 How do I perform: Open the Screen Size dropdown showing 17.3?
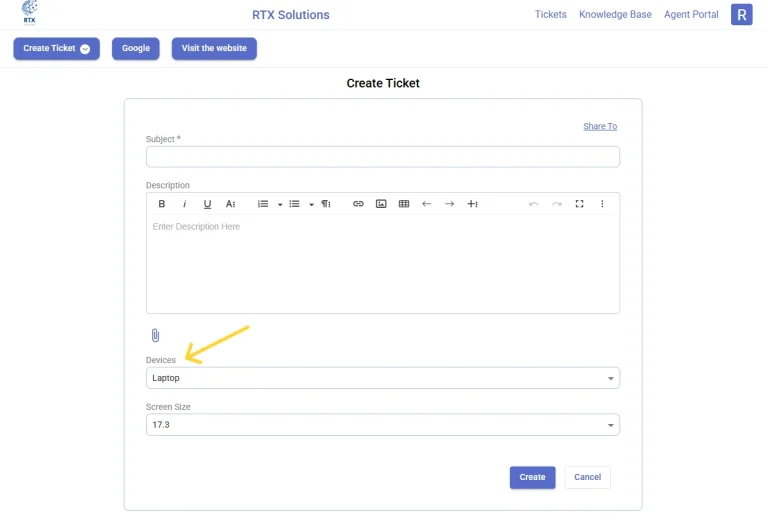pyautogui.click(x=383, y=425)
